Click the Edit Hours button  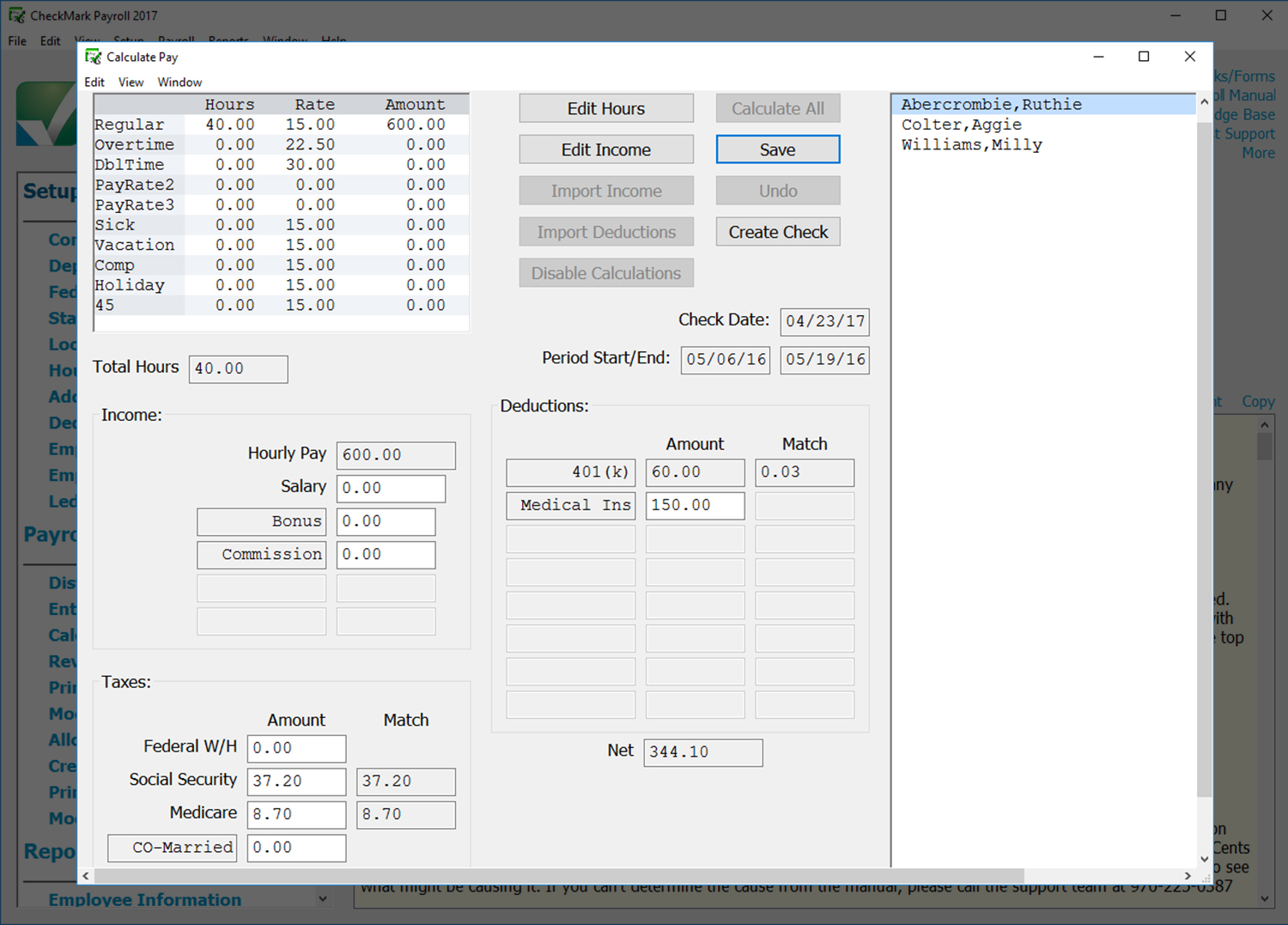click(606, 109)
